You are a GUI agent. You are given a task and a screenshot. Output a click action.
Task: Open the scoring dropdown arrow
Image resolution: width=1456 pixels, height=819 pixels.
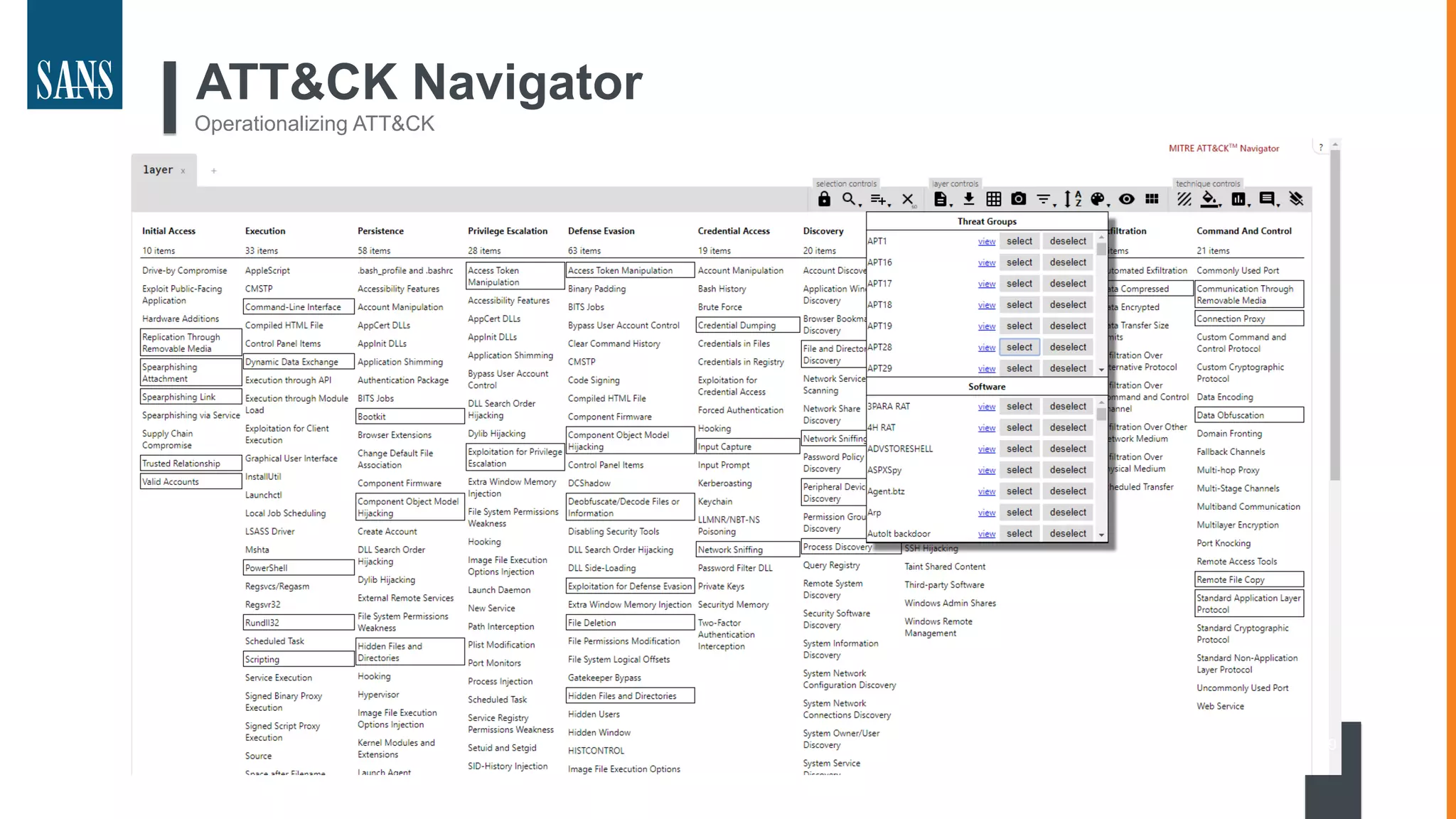coord(1249,205)
